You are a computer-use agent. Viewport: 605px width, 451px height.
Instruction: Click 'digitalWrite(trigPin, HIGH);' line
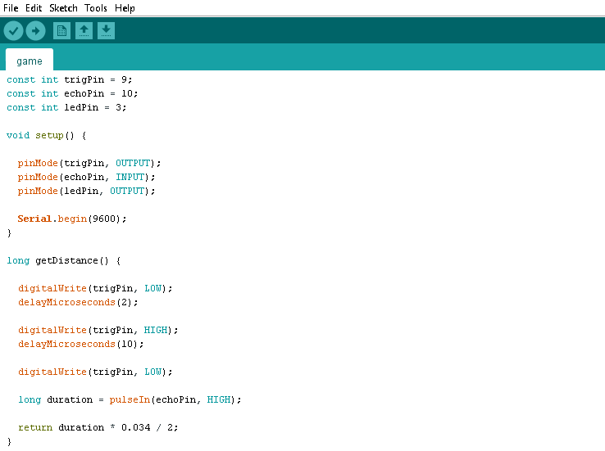pos(98,330)
